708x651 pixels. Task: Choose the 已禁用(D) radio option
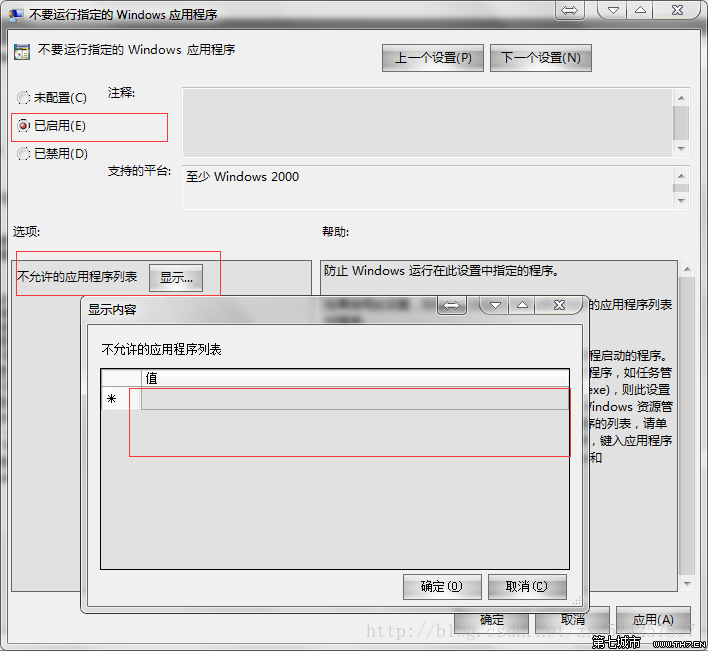point(52,153)
